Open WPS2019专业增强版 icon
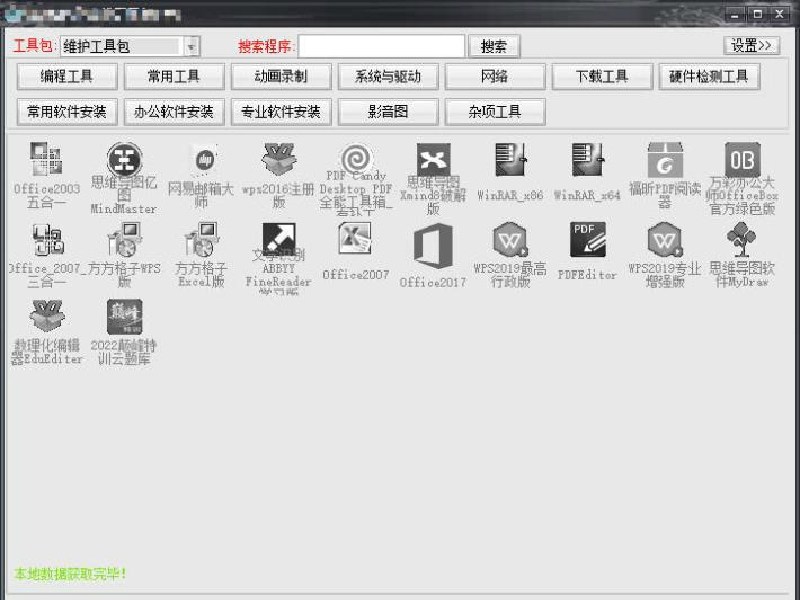Image resolution: width=800 pixels, height=600 pixels. click(x=665, y=239)
